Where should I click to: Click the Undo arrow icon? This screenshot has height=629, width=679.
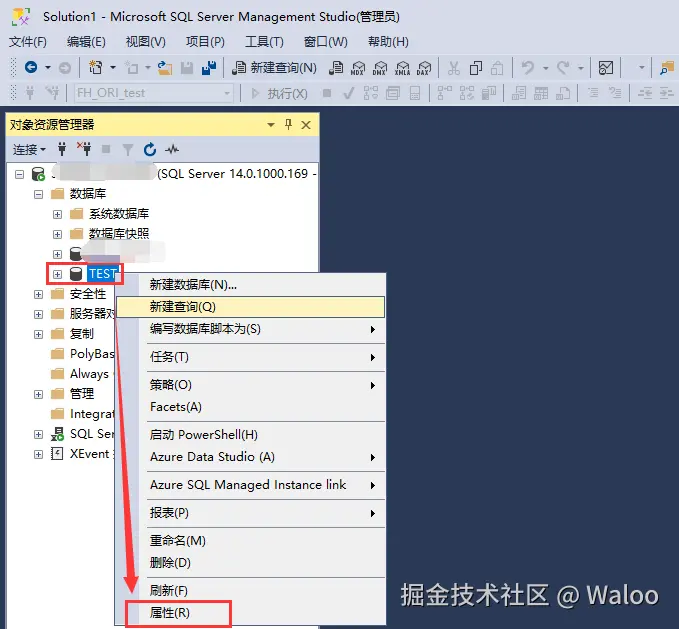click(x=527, y=68)
